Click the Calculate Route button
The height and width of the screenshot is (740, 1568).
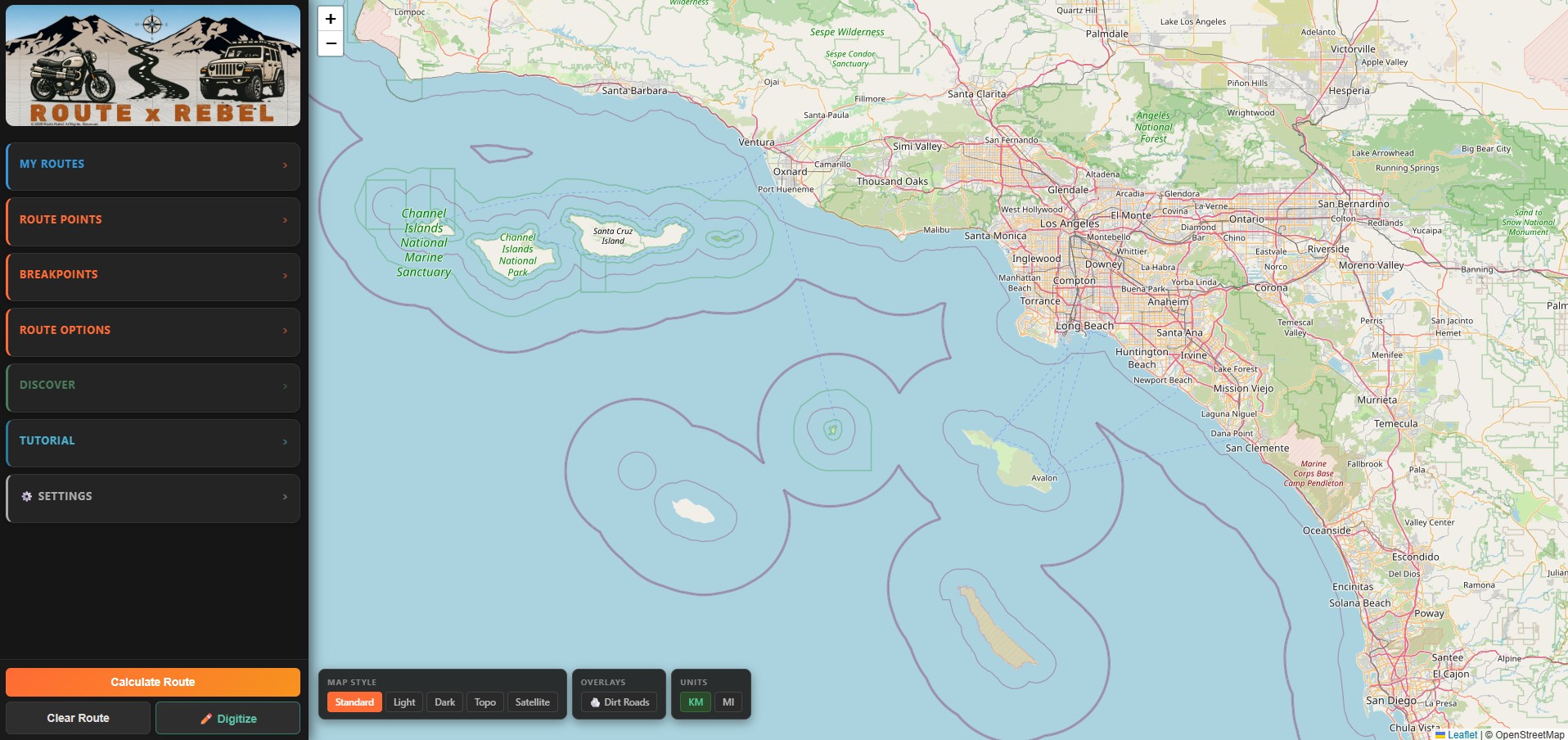153,682
